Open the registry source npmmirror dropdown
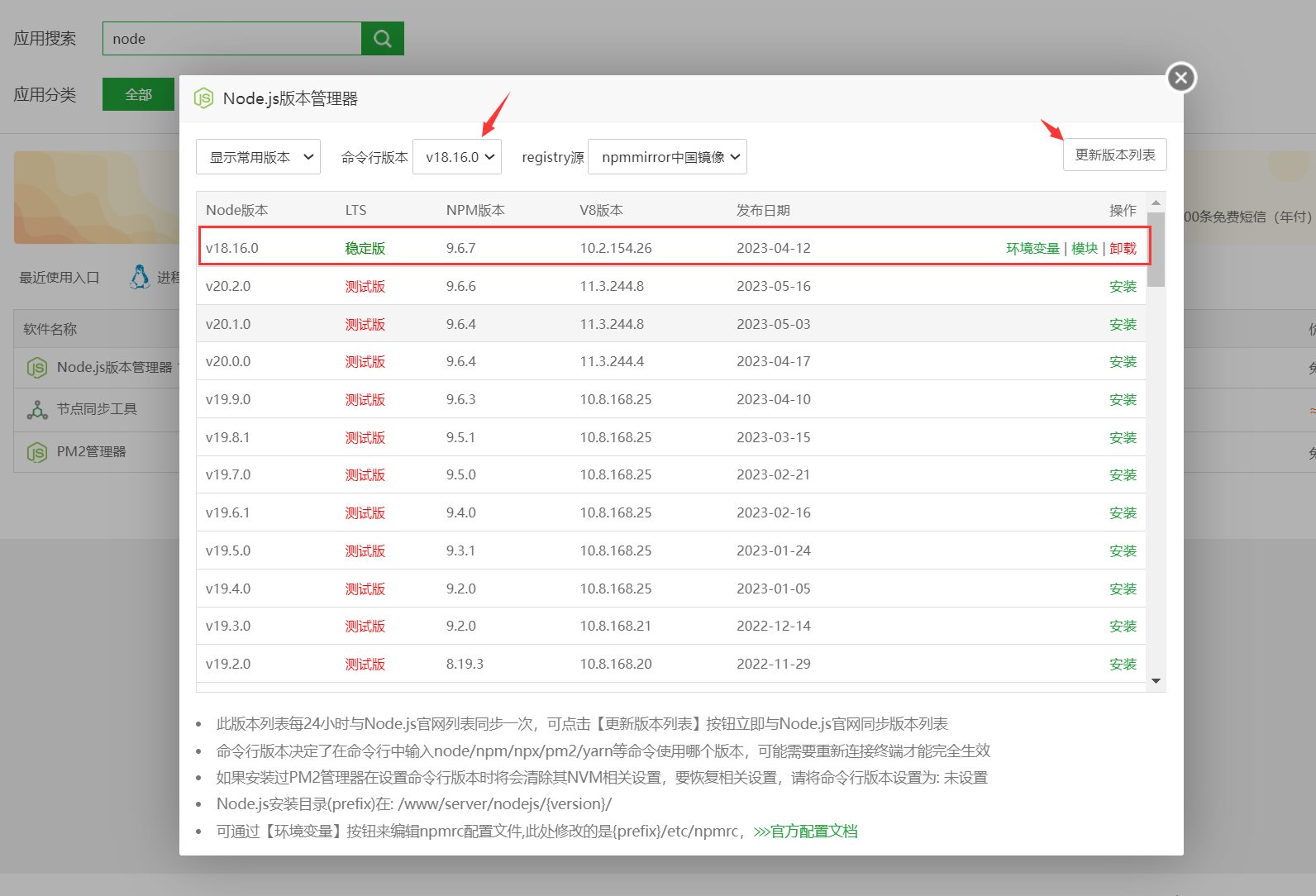This screenshot has width=1316, height=896. coord(667,157)
